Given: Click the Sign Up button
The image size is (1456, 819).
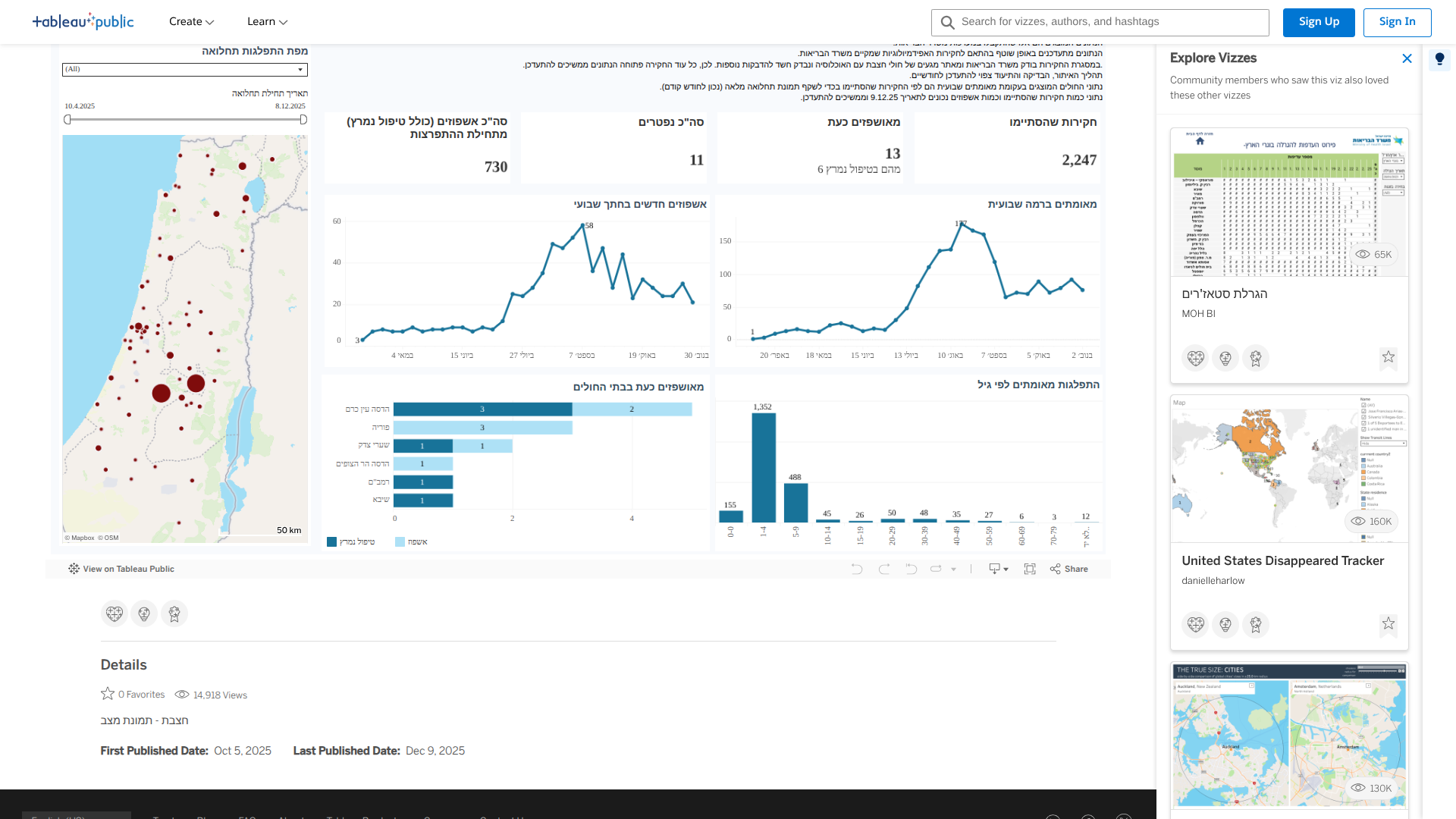Looking at the screenshot, I should coord(1319,22).
